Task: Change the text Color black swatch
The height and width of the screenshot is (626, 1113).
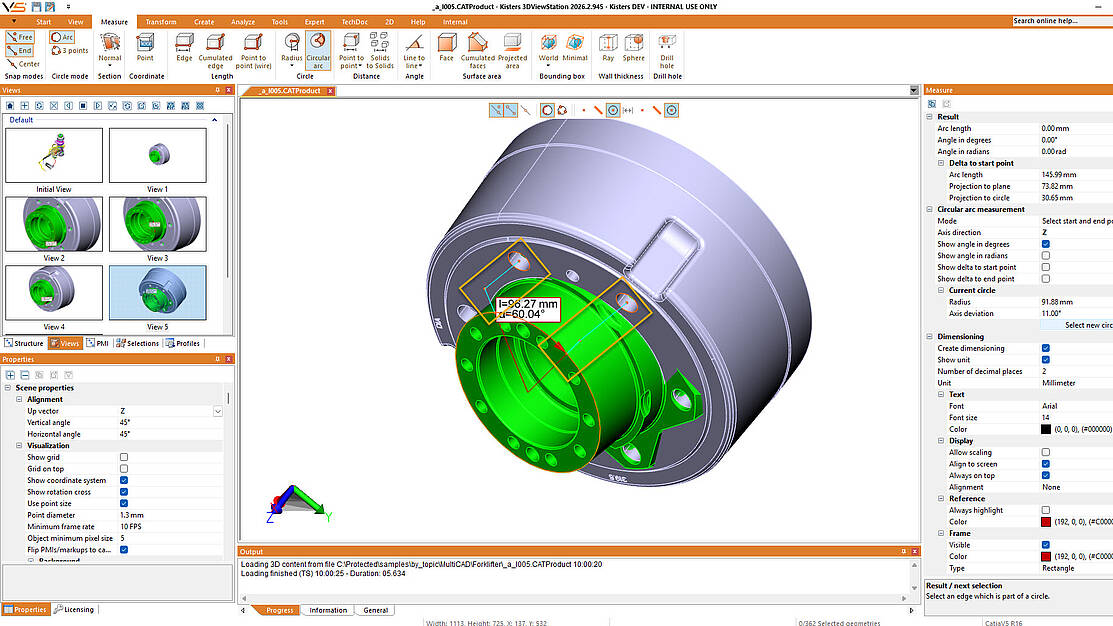Action: [x=1046, y=429]
